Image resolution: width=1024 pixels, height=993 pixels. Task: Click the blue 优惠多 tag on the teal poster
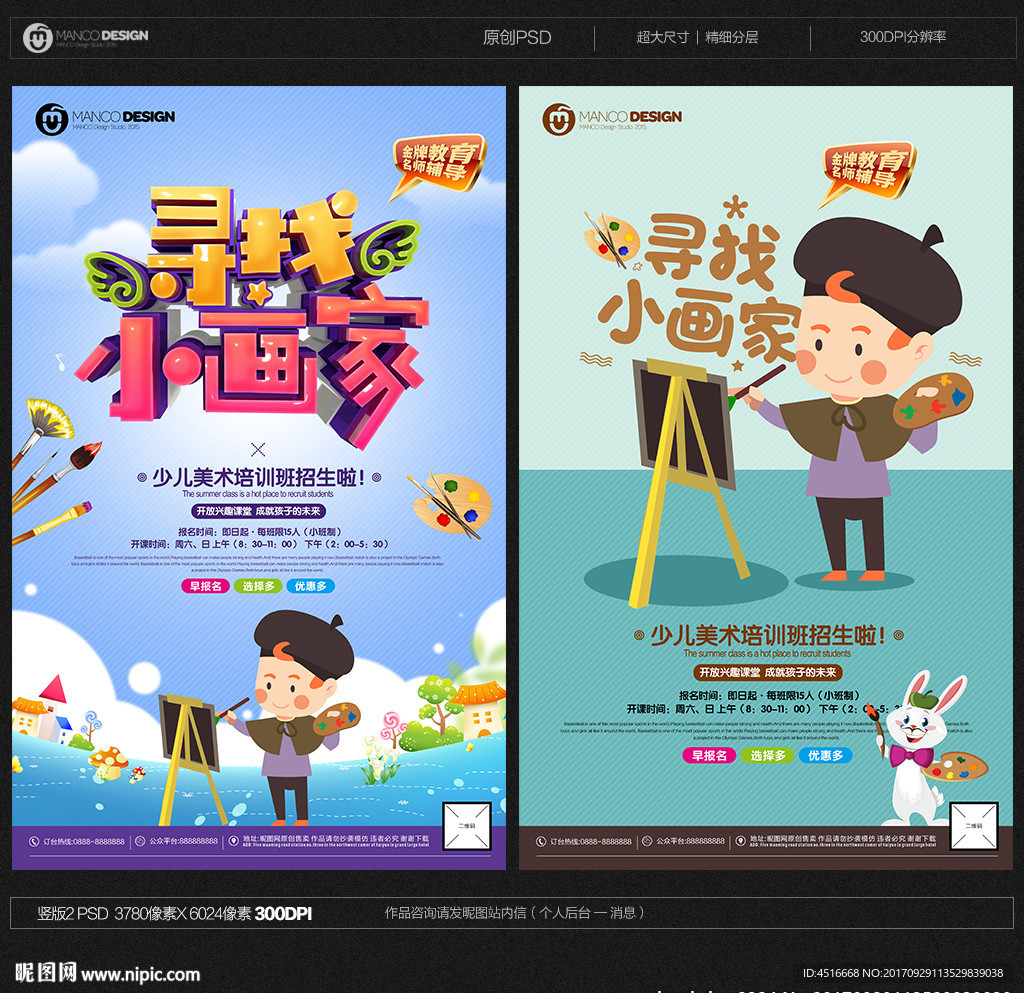[x=825, y=755]
